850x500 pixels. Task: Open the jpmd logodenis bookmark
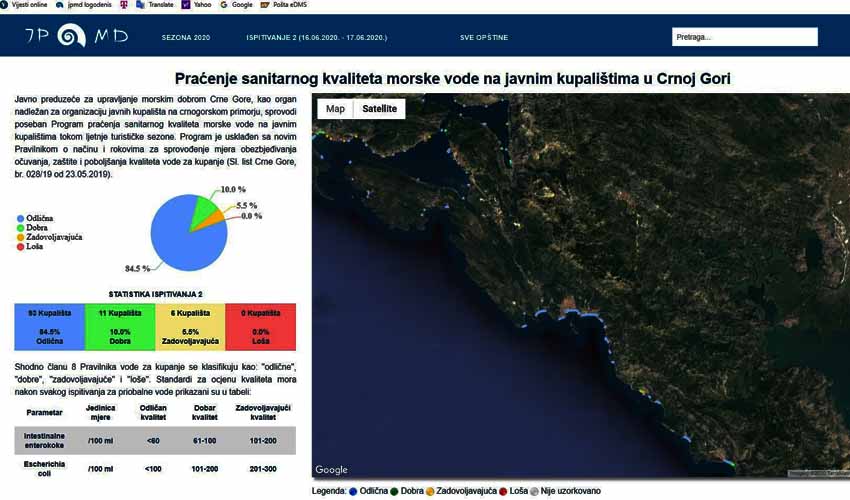coord(84,4)
